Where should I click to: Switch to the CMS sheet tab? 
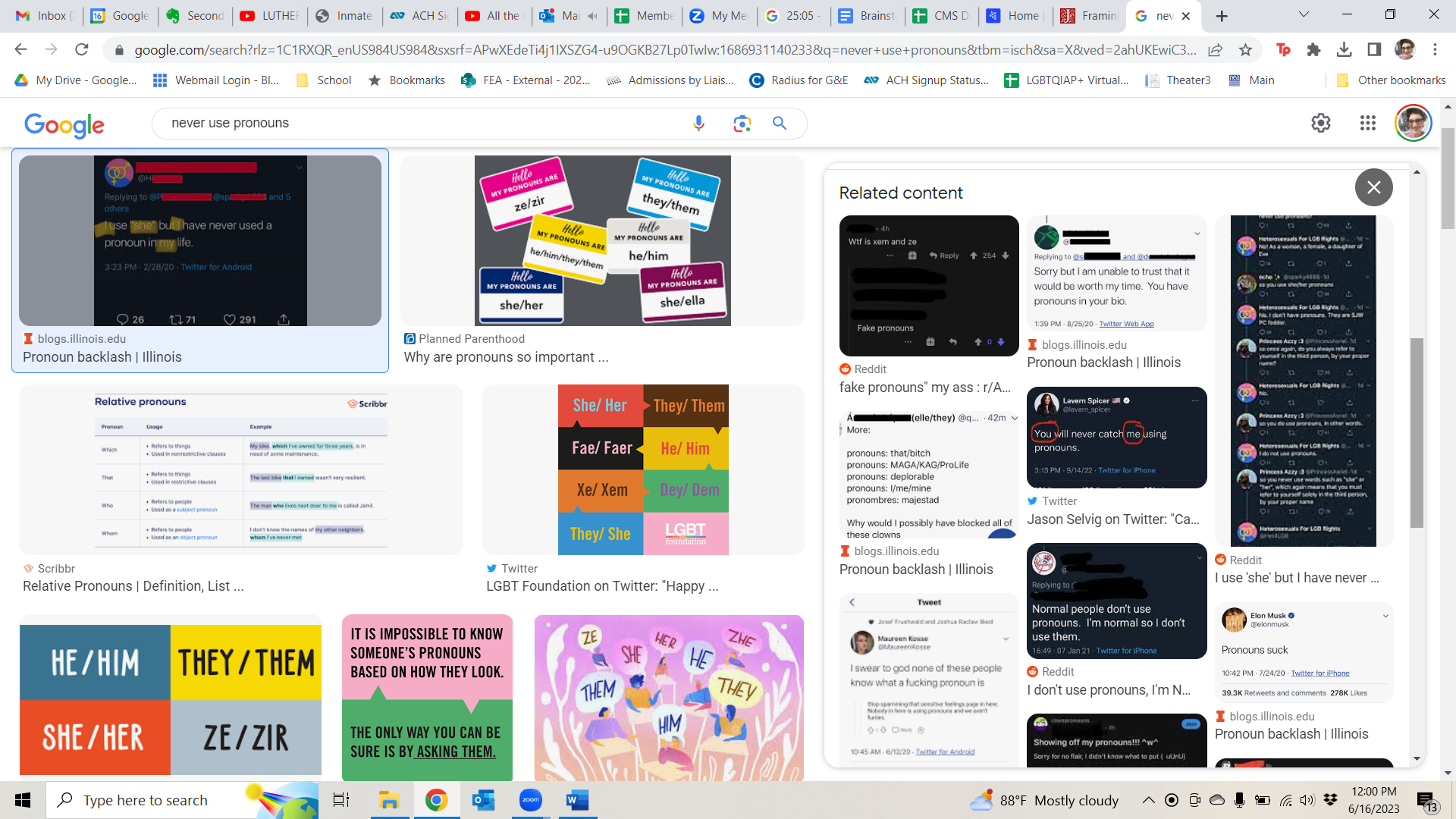[x=940, y=16]
